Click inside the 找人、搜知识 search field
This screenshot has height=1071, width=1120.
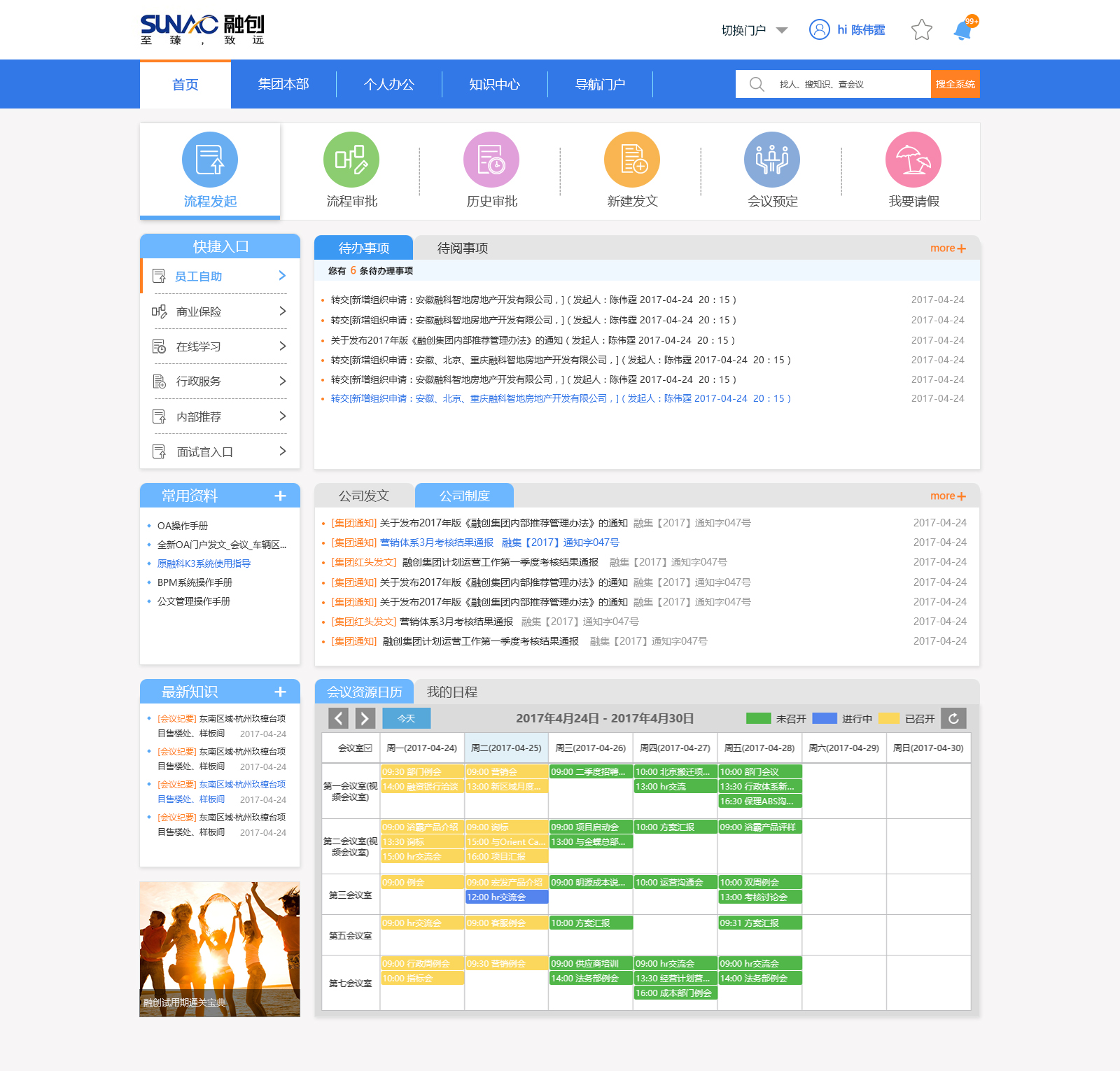pyautogui.click(x=833, y=83)
